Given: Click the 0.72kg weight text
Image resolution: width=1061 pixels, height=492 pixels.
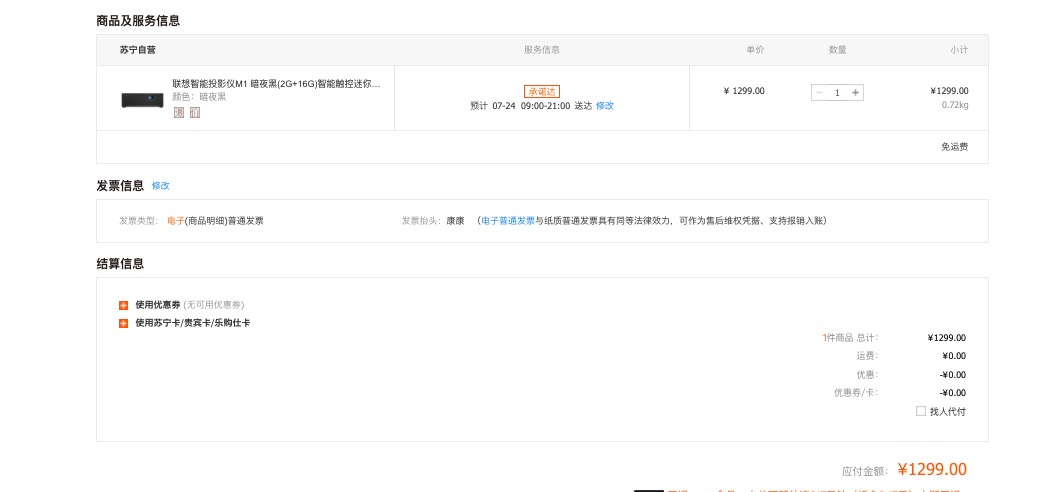Looking at the screenshot, I should 955,105.
